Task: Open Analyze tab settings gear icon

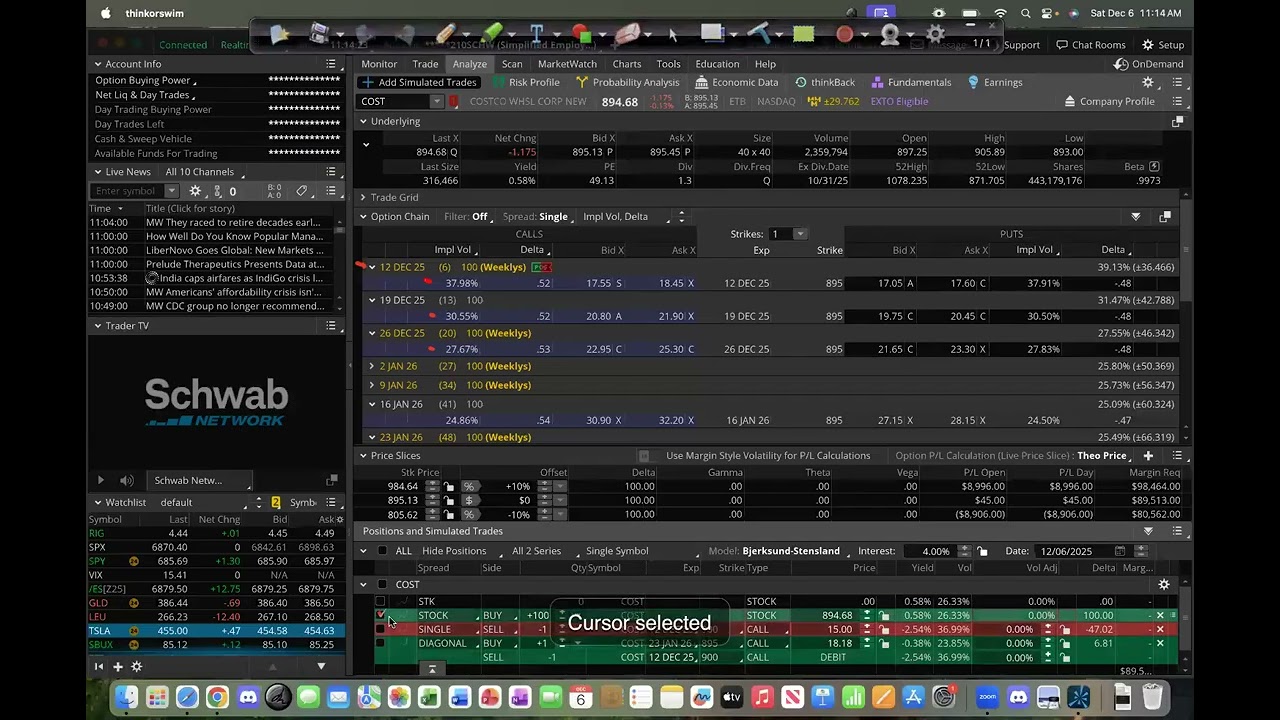Action: pos(1148,82)
